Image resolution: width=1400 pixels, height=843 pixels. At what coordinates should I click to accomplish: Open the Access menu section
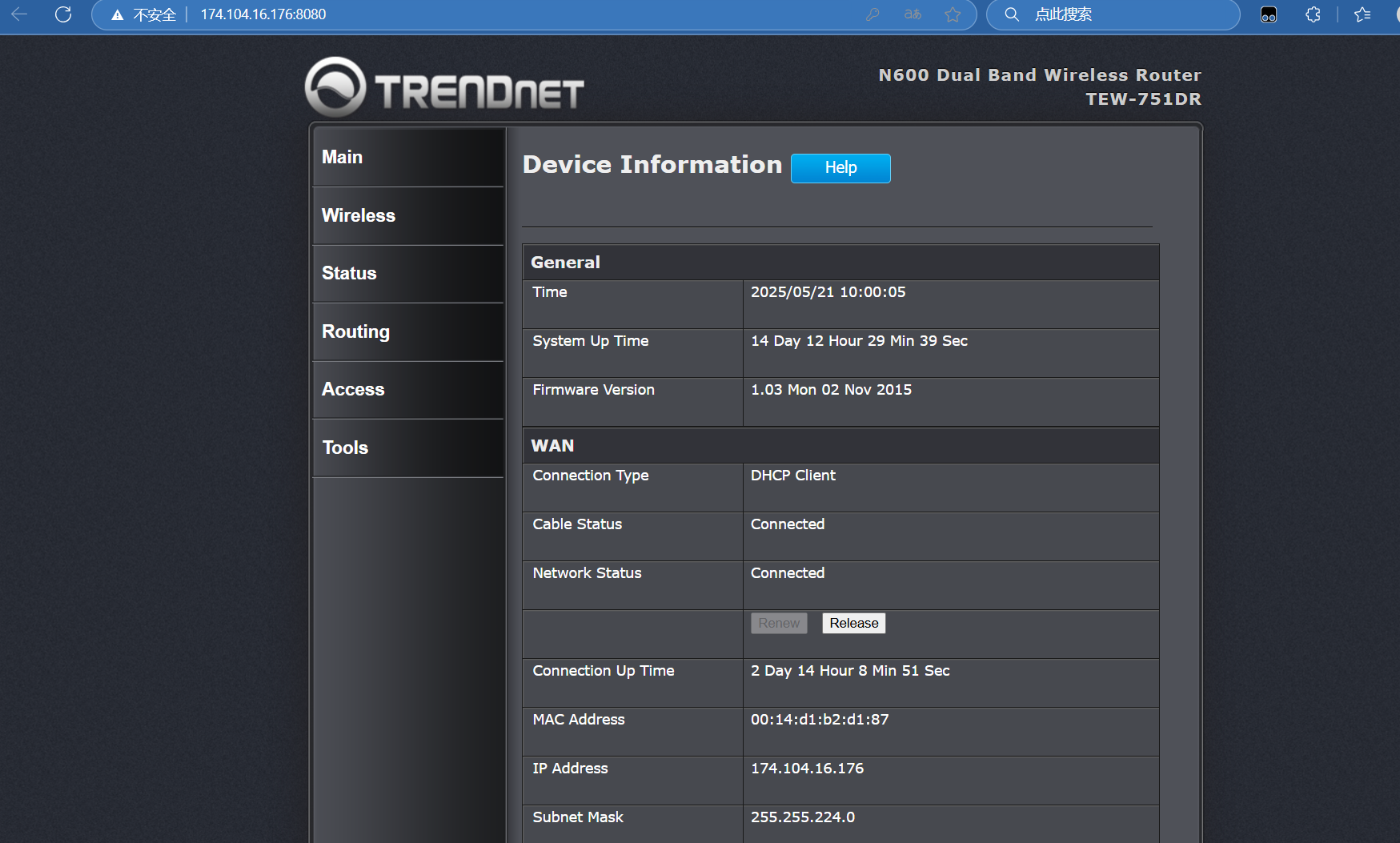coord(408,390)
